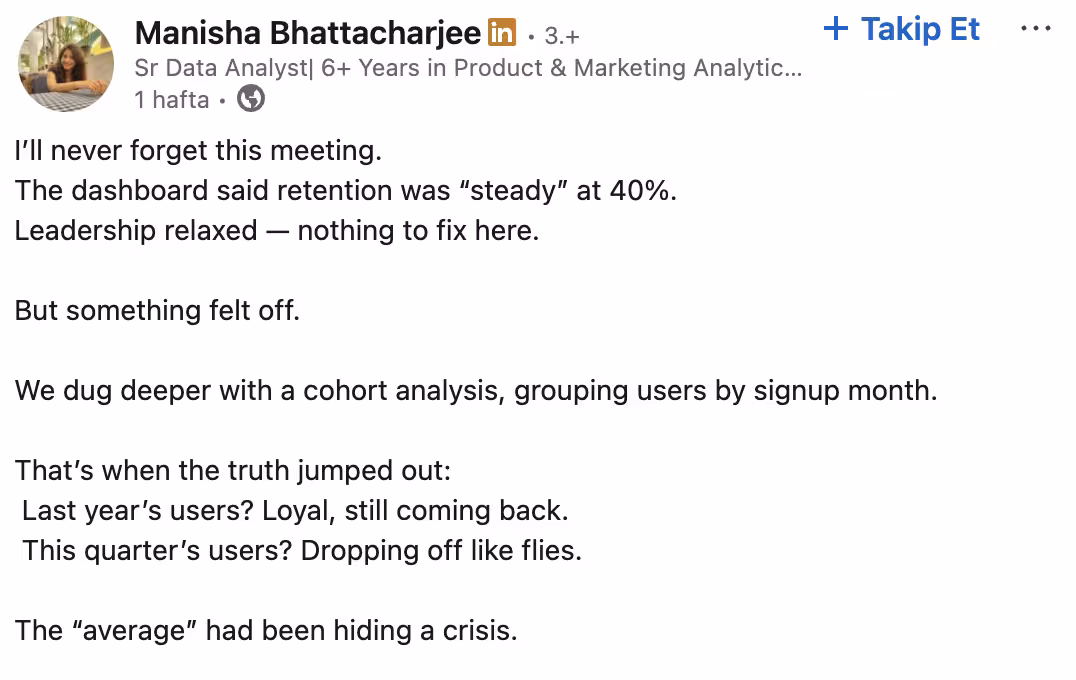
Task: Click the "3.+" connection degree indicator
Action: point(562,32)
